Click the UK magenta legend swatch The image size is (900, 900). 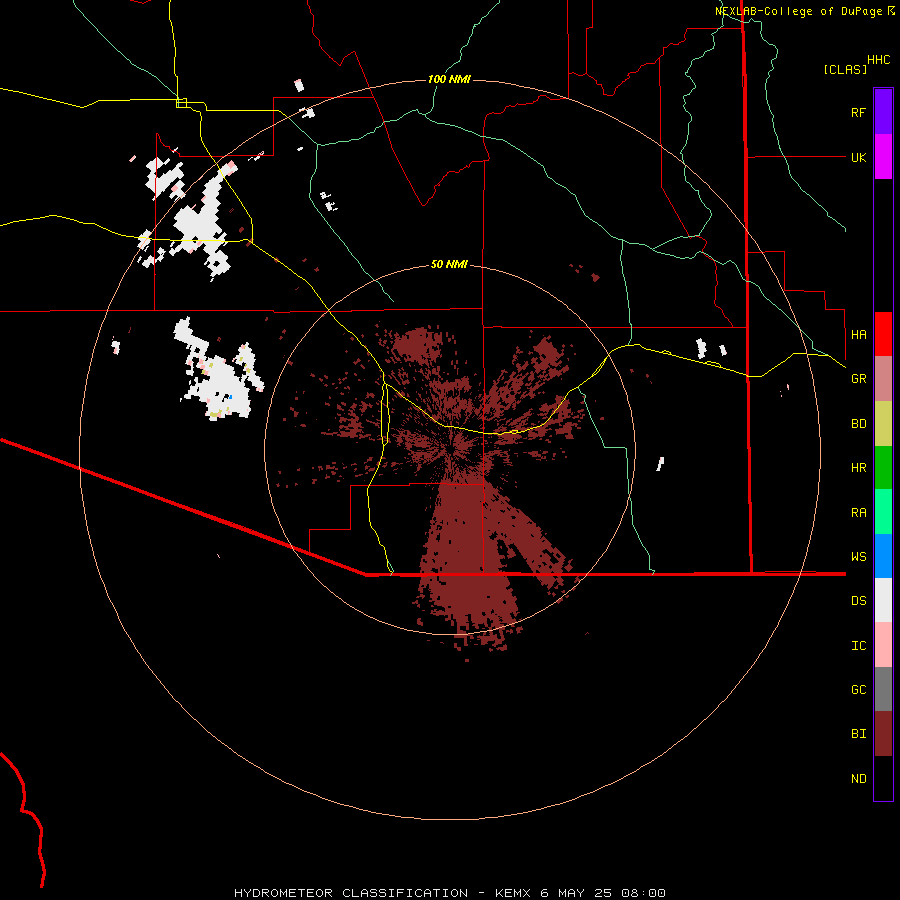click(883, 157)
